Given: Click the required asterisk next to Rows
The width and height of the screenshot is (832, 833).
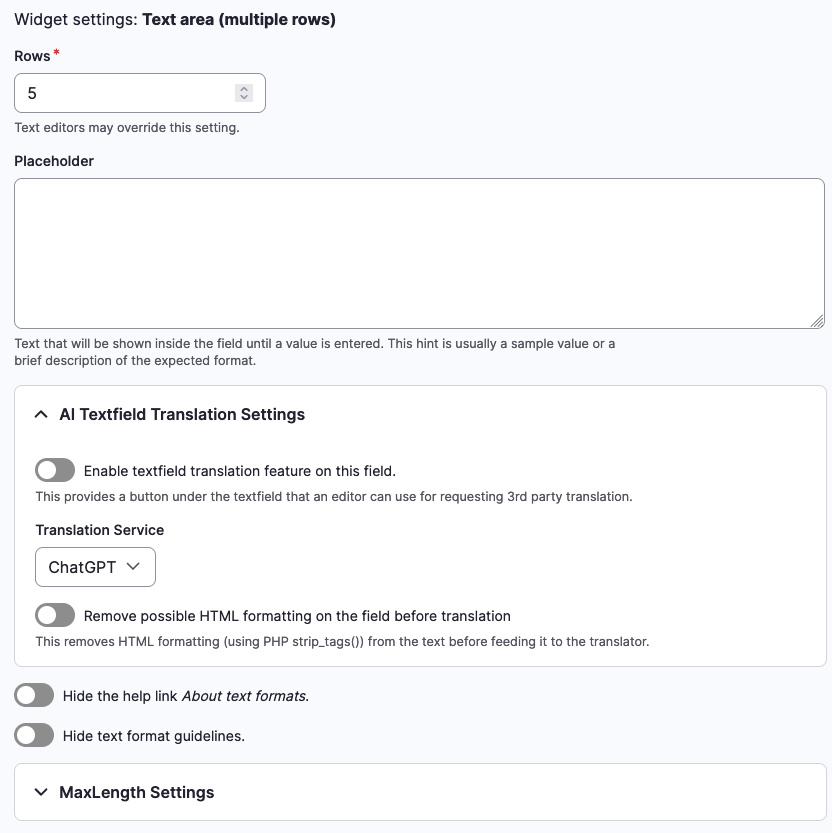Looking at the screenshot, I should (x=56, y=51).
